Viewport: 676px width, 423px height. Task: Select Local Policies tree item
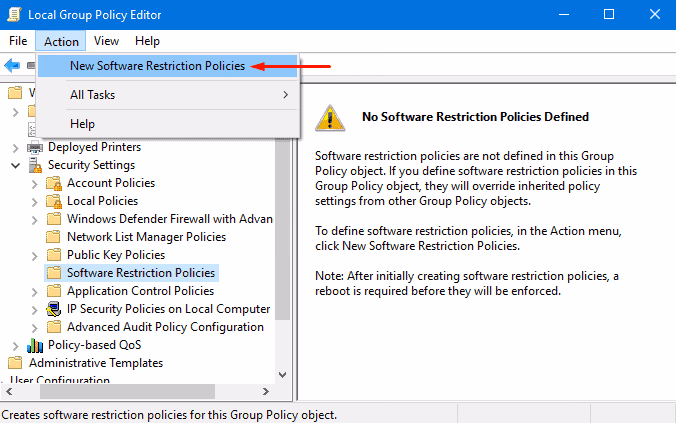[103, 201]
